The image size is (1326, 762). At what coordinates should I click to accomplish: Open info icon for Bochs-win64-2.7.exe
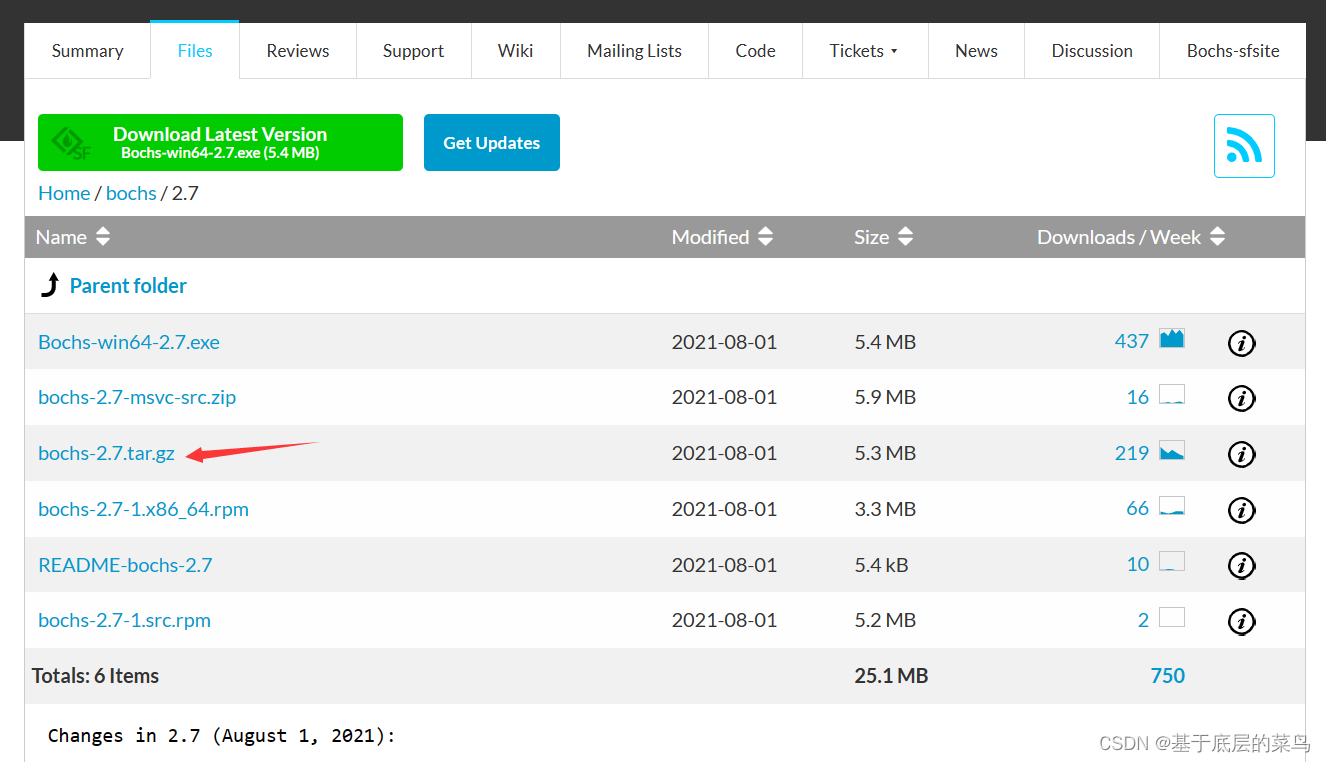(x=1241, y=343)
